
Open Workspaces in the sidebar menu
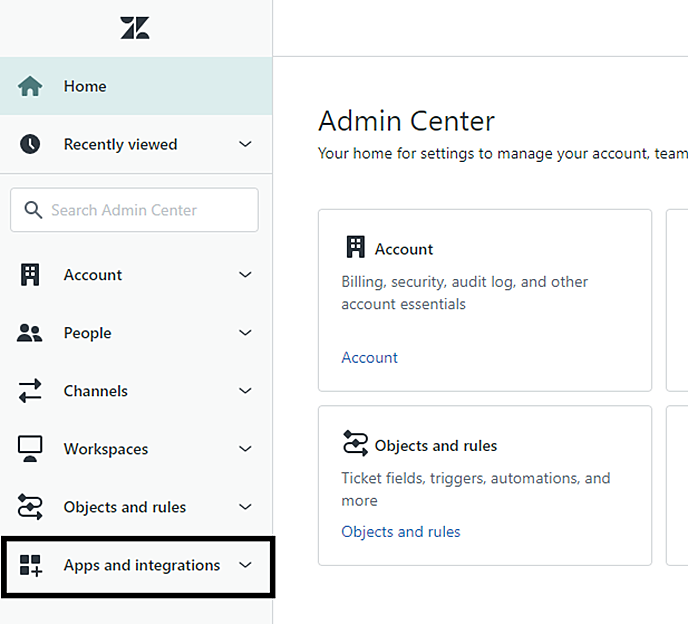click(x=106, y=449)
